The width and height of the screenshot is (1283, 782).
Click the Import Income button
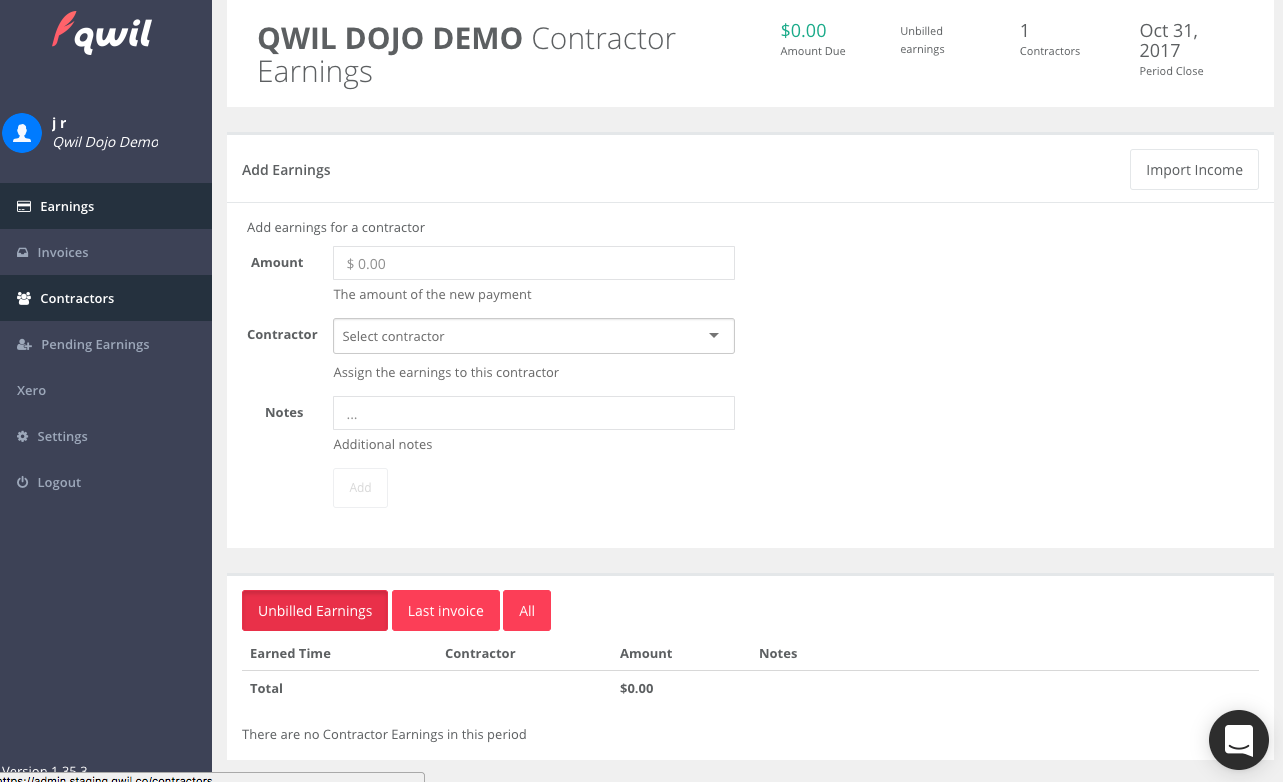[1194, 170]
